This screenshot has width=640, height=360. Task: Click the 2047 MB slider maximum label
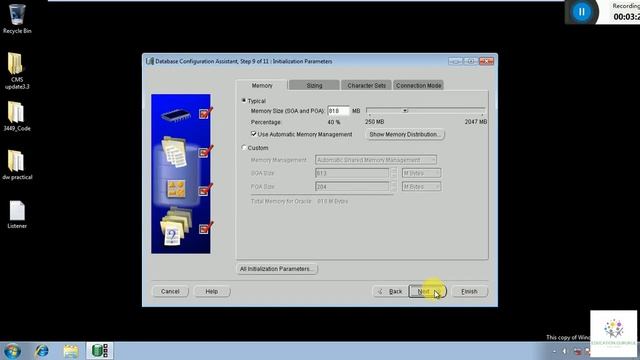point(476,122)
